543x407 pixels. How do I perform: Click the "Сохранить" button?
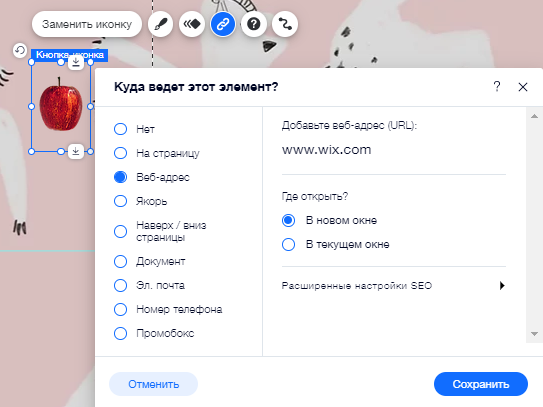point(481,384)
